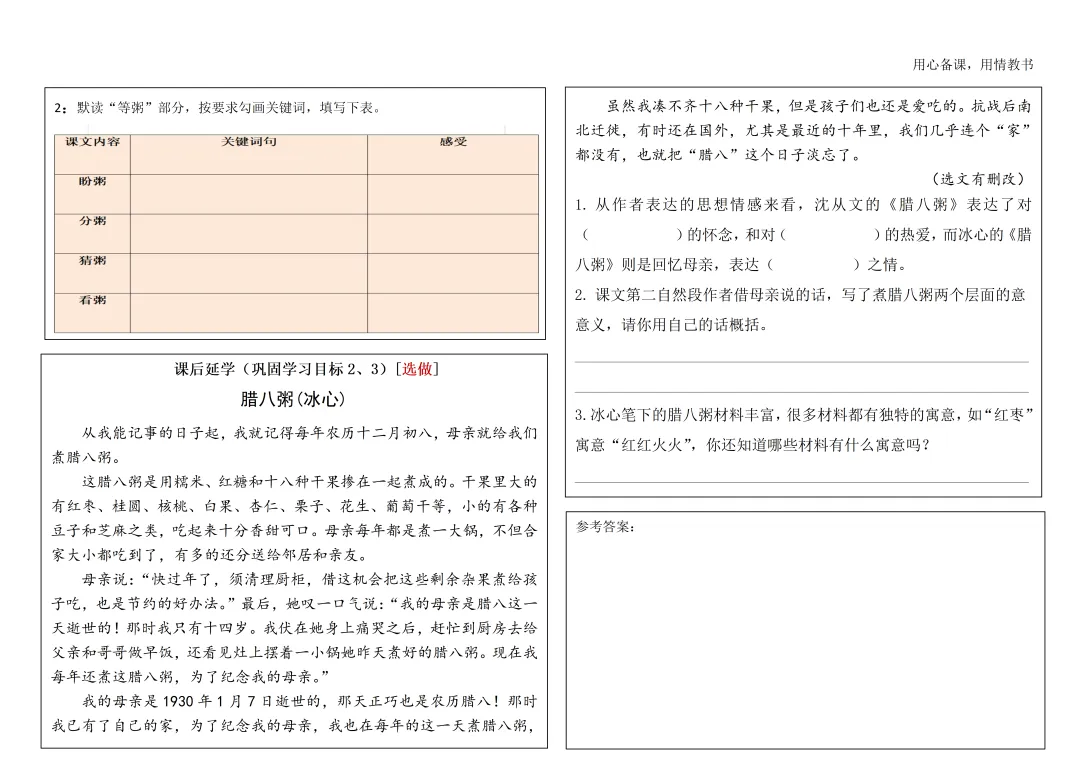Click the blank bracket before 的热爱
This screenshot has height=764, width=1080.
pos(830,235)
